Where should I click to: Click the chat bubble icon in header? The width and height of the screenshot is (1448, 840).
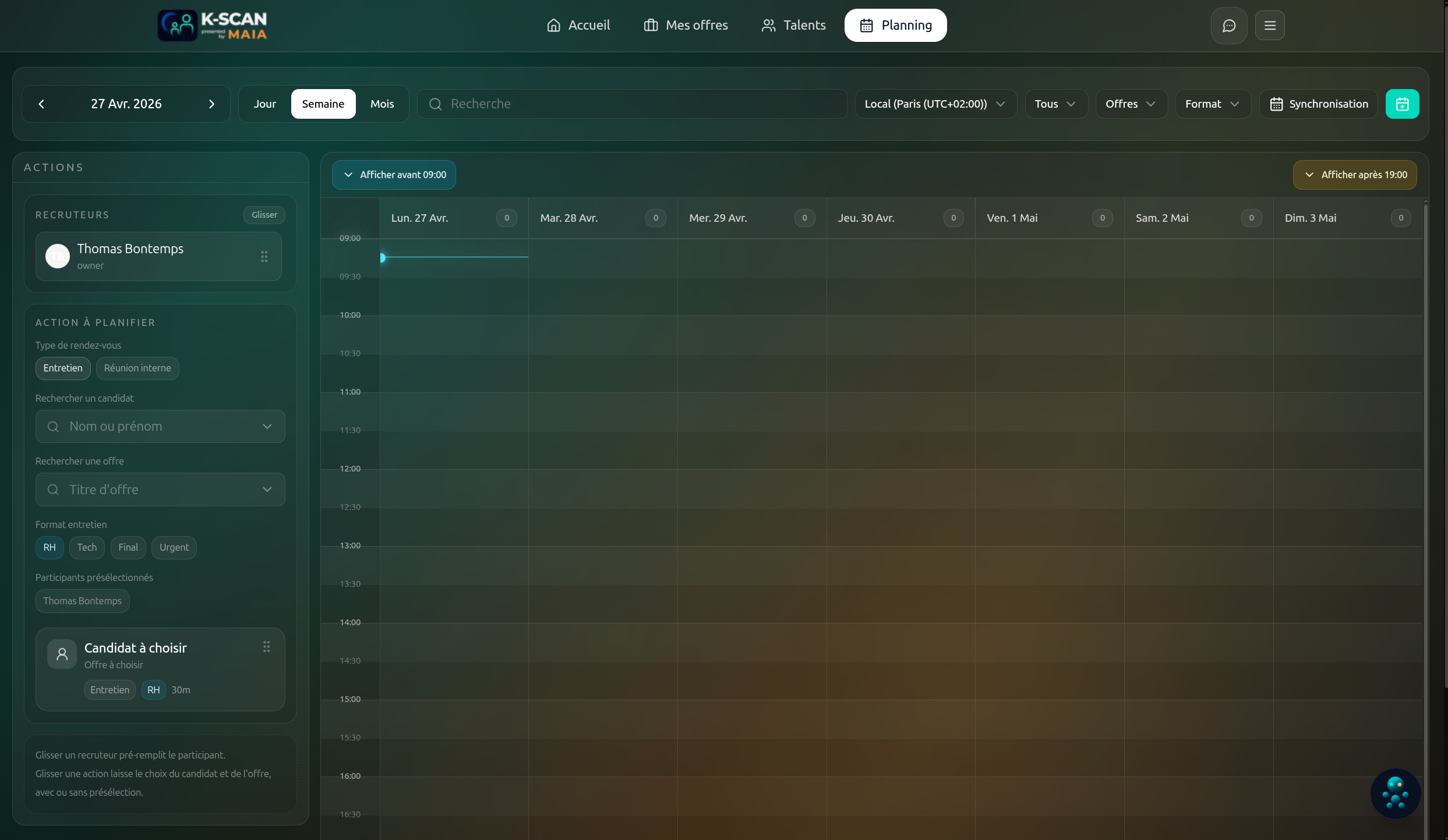pos(1228,26)
